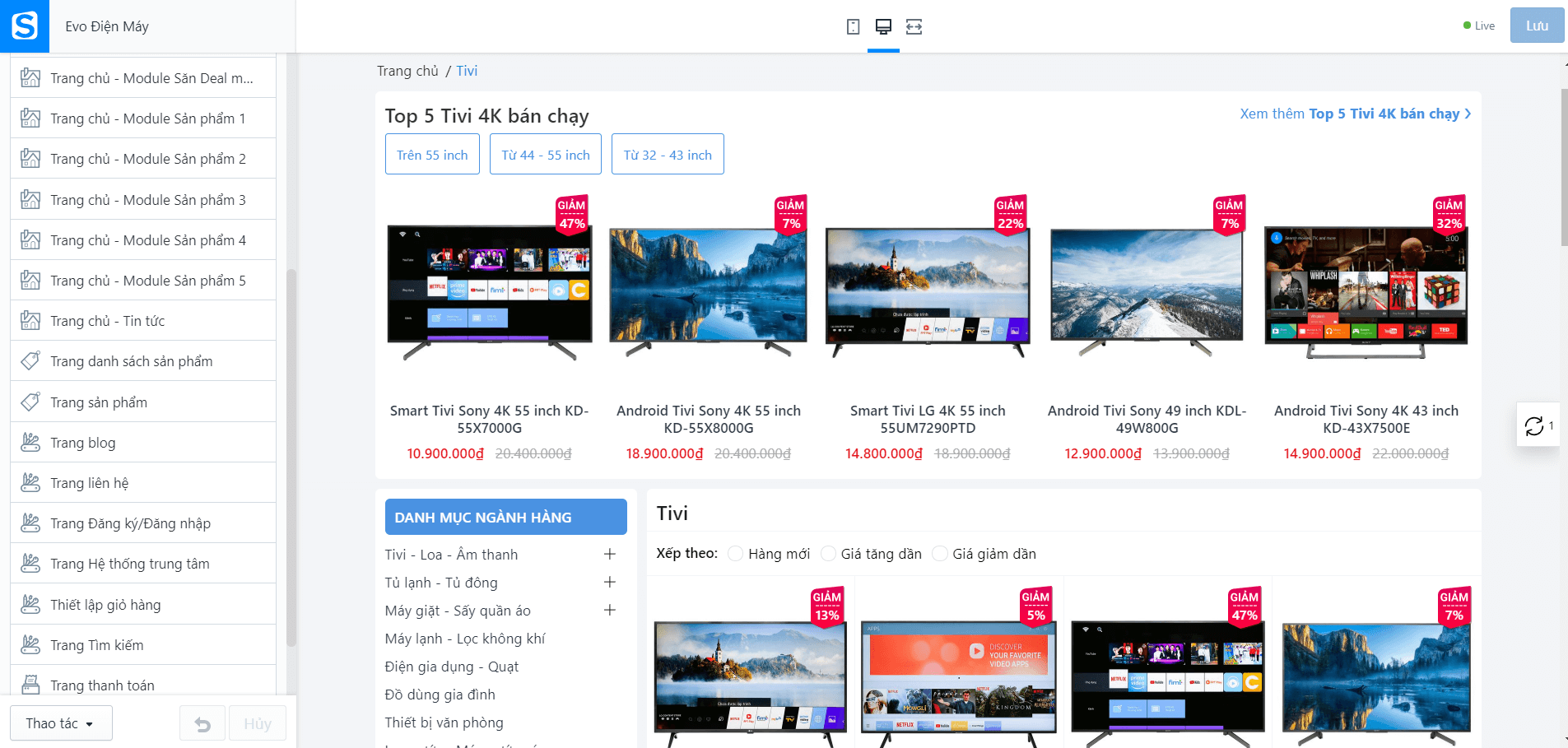Click icon beside Module Sản phẩm 3

point(30,200)
